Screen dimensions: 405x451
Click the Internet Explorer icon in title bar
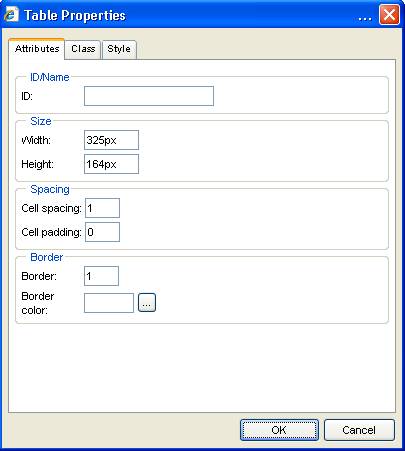tap(11, 15)
